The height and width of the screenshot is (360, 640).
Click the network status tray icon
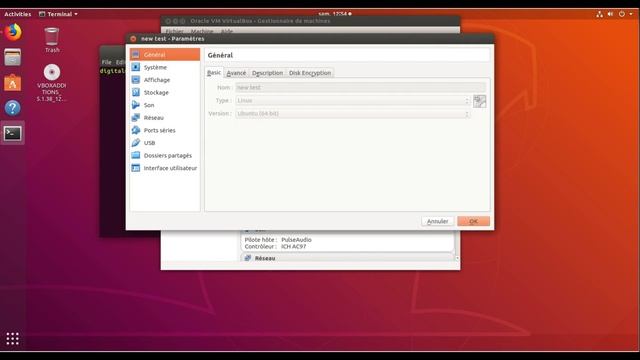599,14
